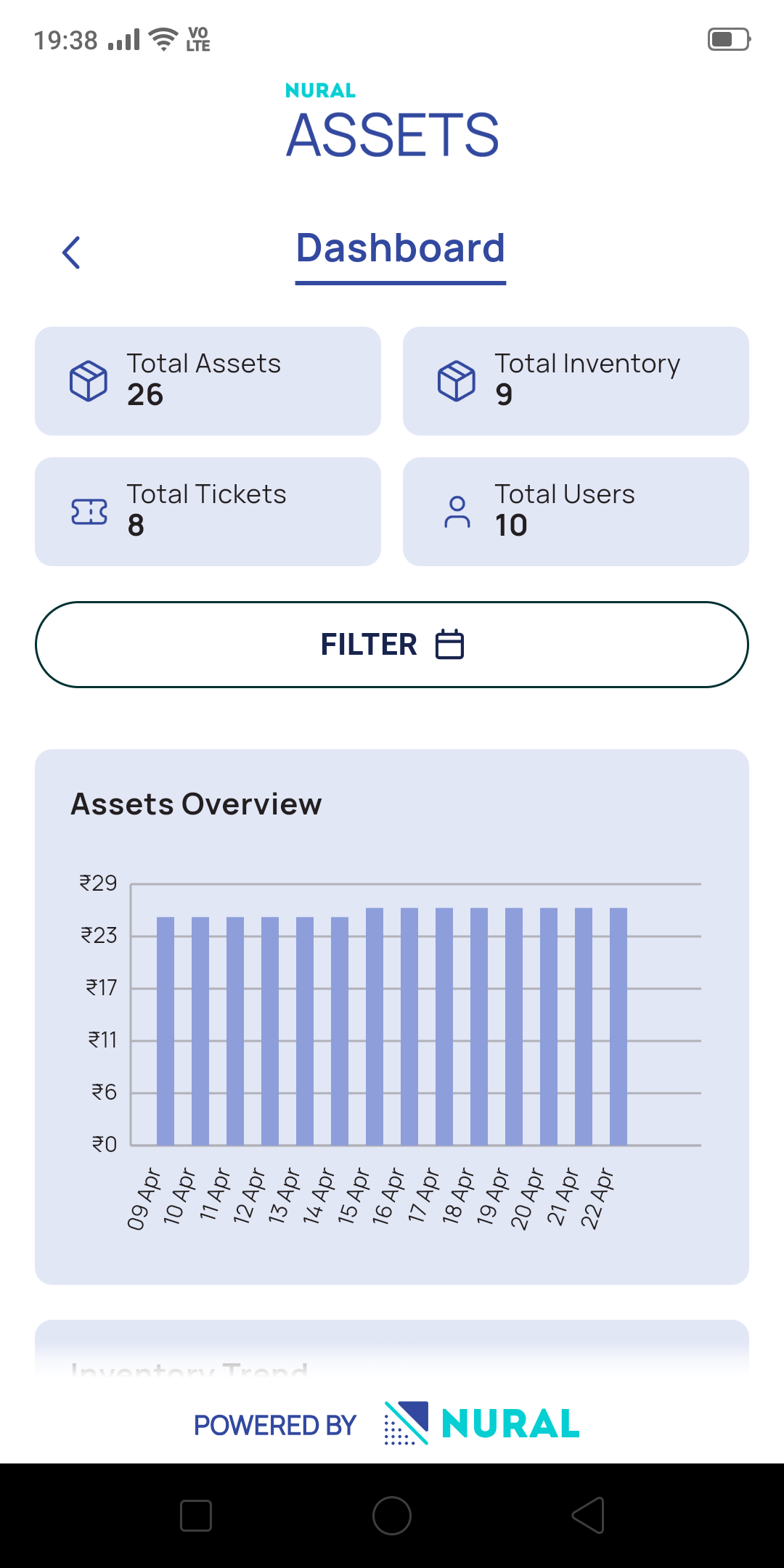
Task: Select the 09 Apr bar in the chart
Action: click(166, 1031)
